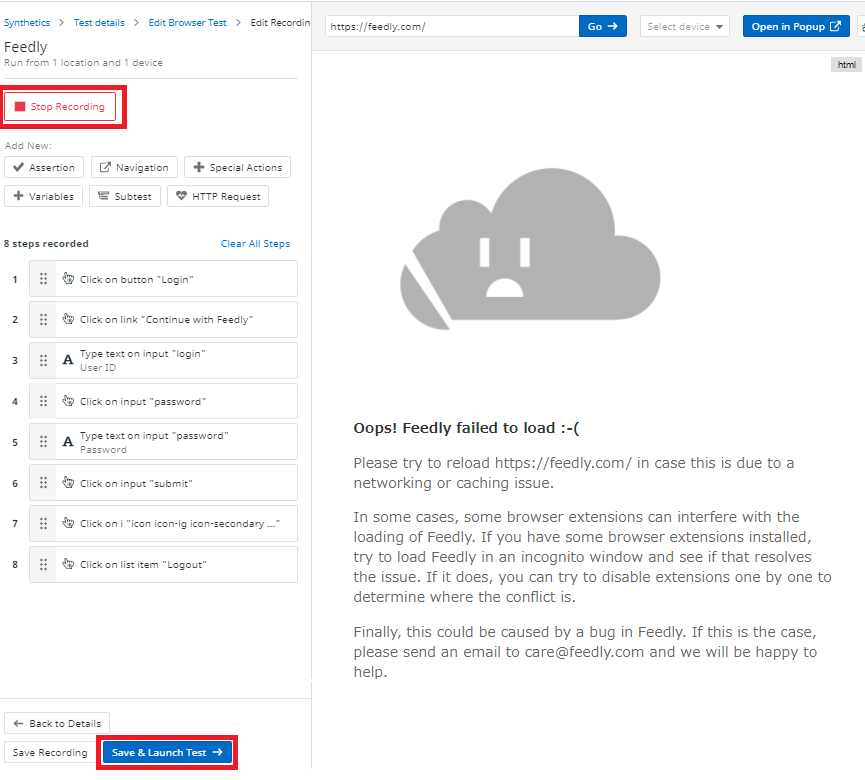Open step Click on link "Continue with Feedly"
The height and width of the screenshot is (780, 865).
163,319
